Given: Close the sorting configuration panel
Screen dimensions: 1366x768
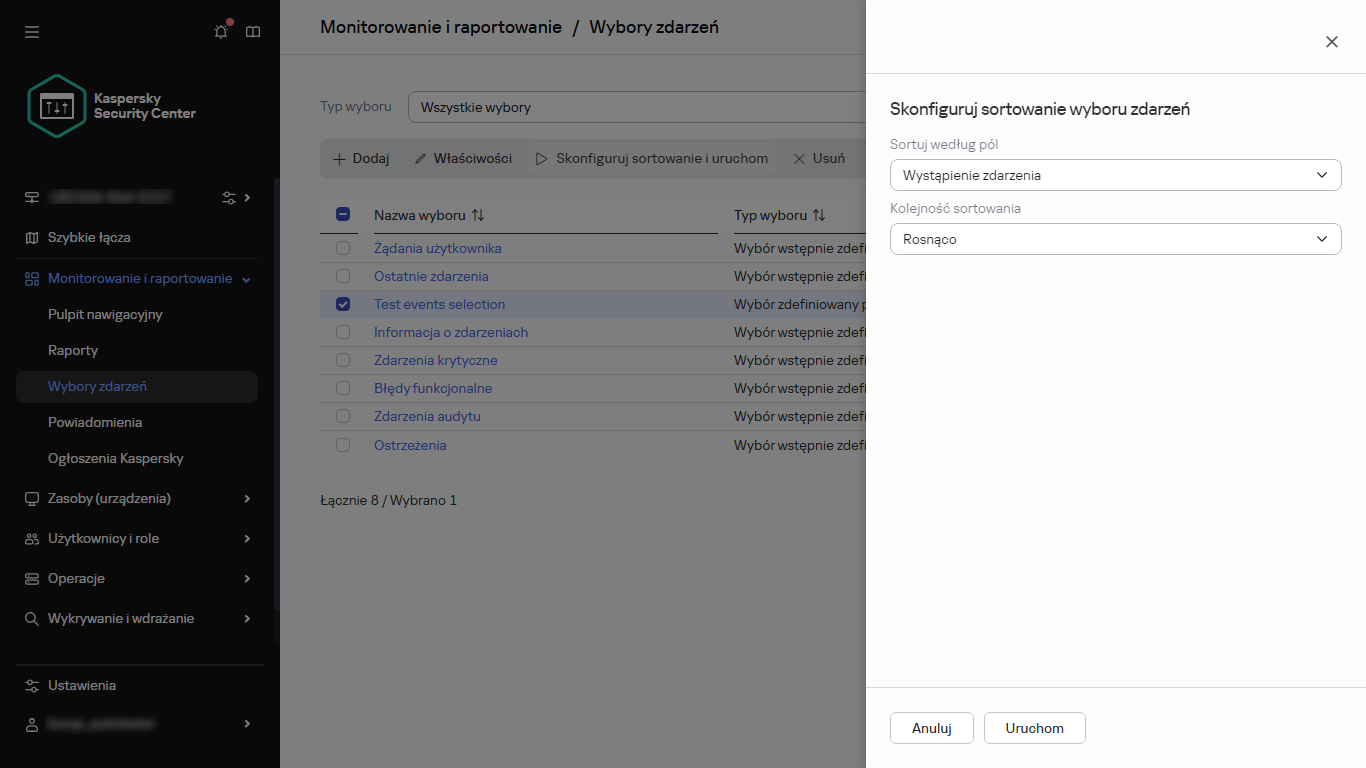Looking at the screenshot, I should (x=1331, y=42).
